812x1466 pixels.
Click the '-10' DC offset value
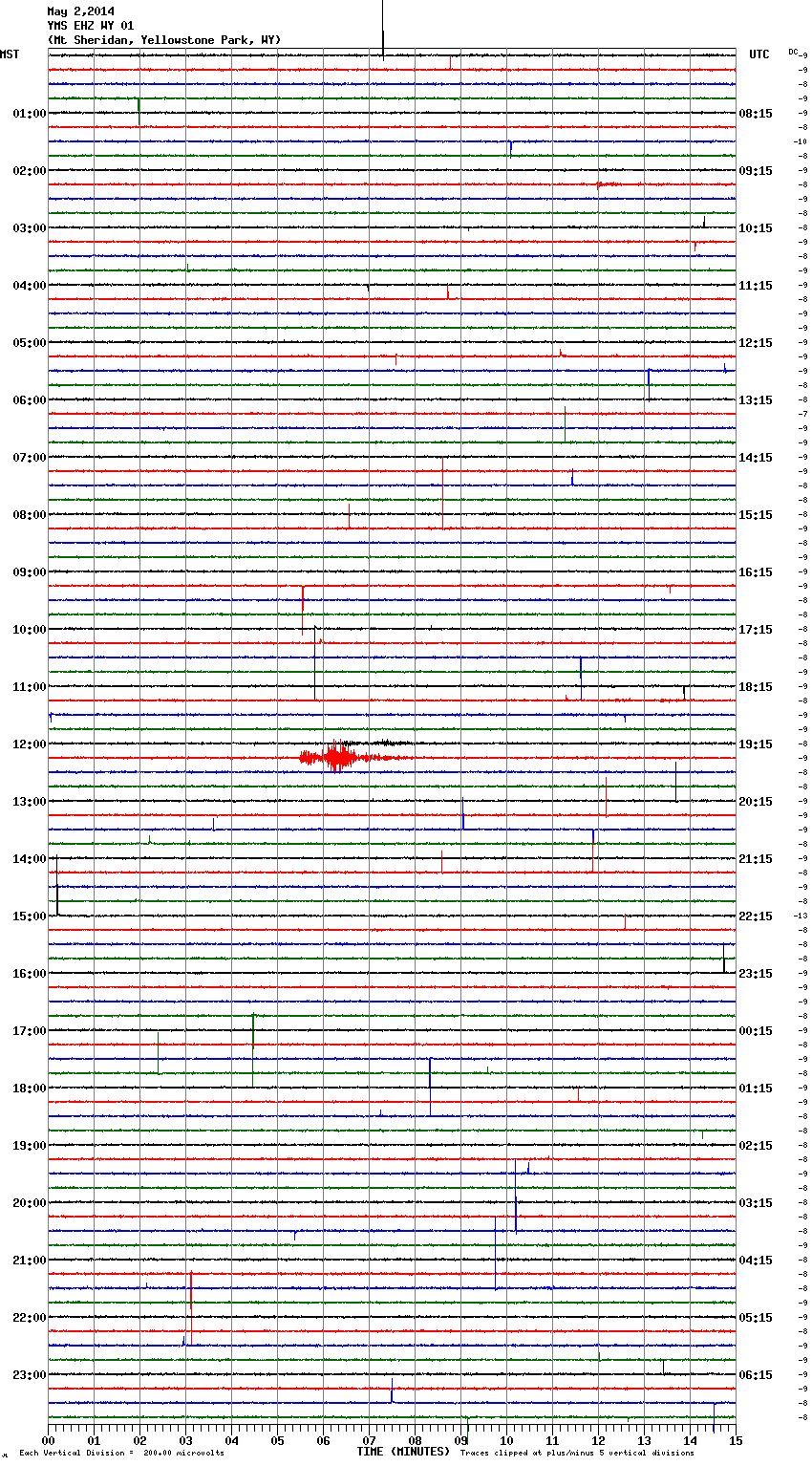pyautogui.click(x=801, y=141)
